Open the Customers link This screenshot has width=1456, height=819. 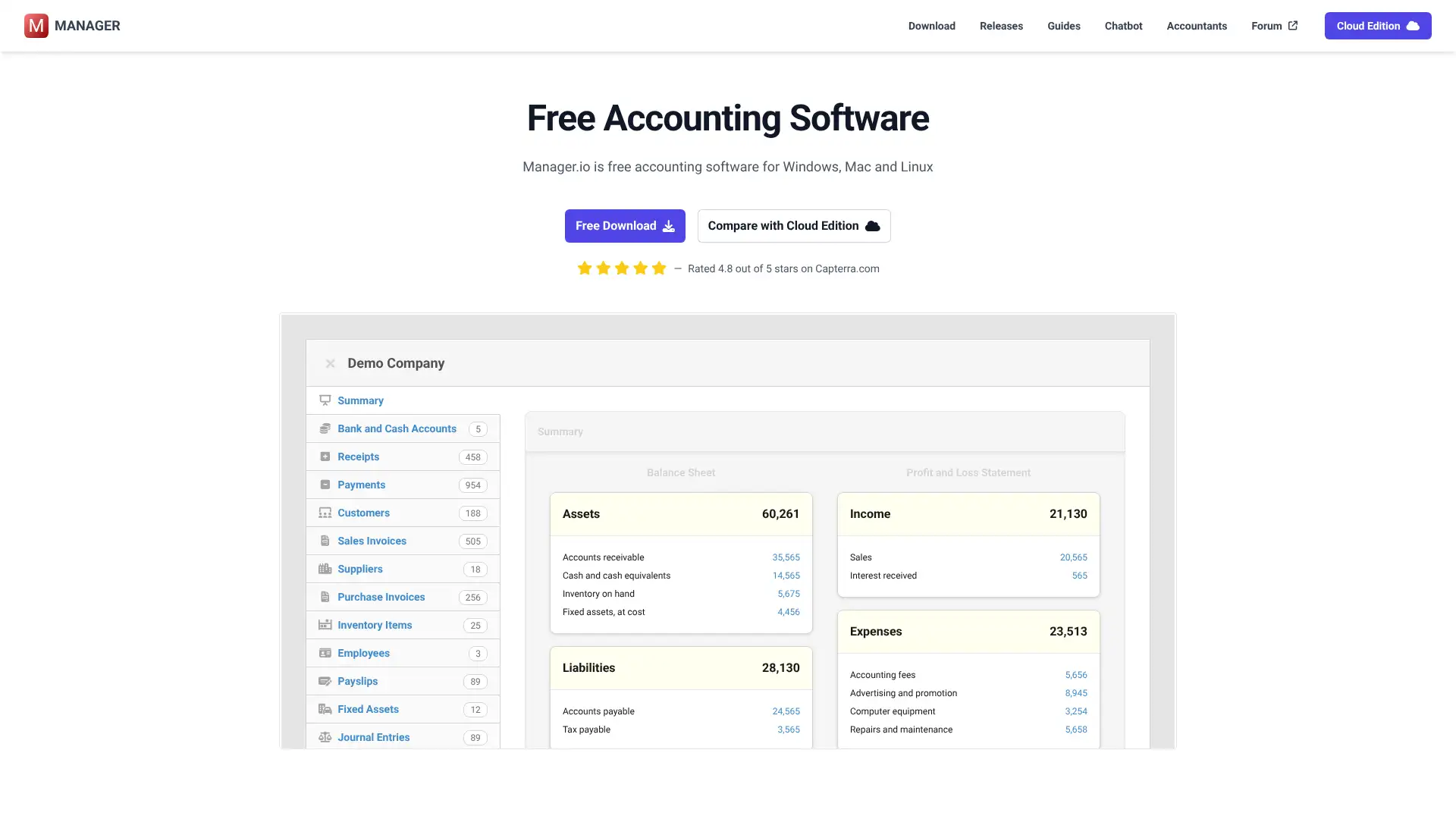[x=363, y=513]
